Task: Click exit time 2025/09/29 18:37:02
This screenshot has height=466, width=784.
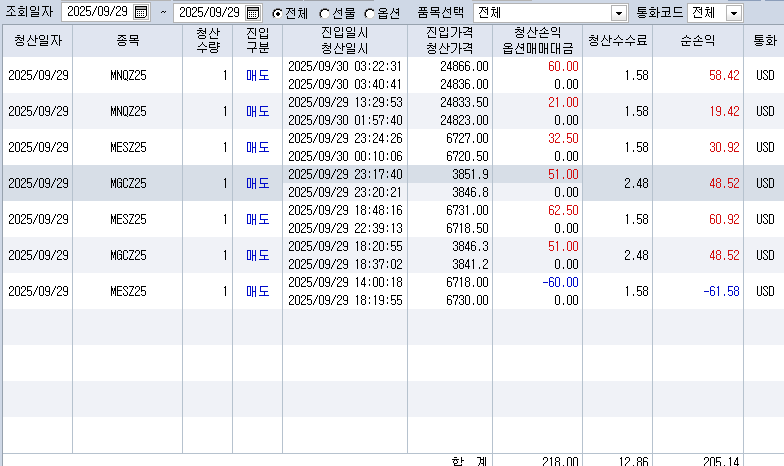Action: pyautogui.click(x=345, y=264)
